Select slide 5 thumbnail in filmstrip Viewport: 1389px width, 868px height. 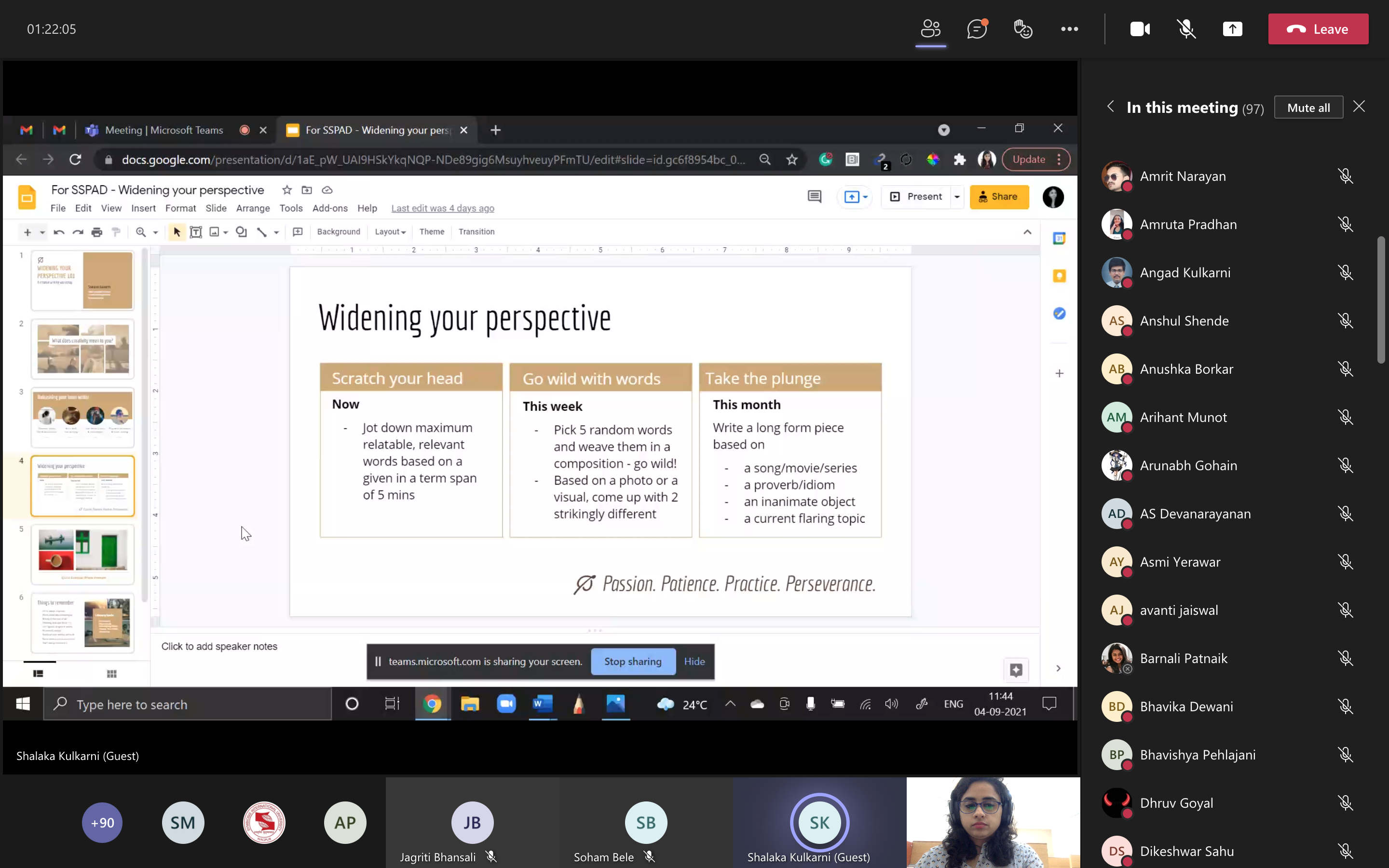pos(82,554)
